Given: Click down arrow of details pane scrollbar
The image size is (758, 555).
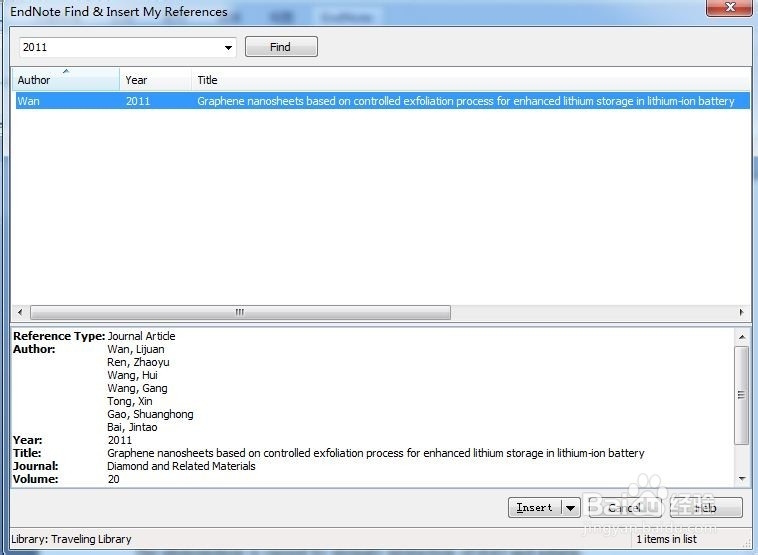Looking at the screenshot, I should (x=742, y=479).
